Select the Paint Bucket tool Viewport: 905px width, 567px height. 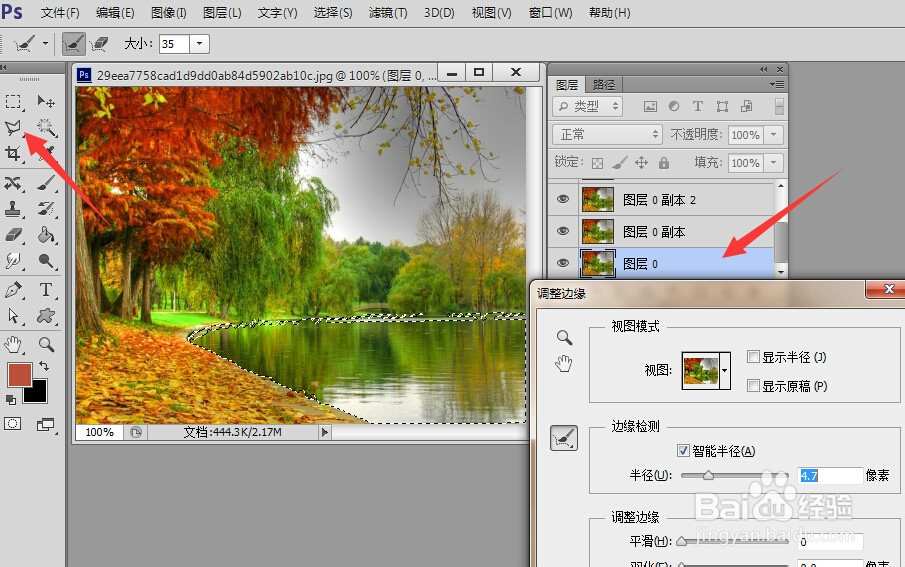[x=46, y=235]
